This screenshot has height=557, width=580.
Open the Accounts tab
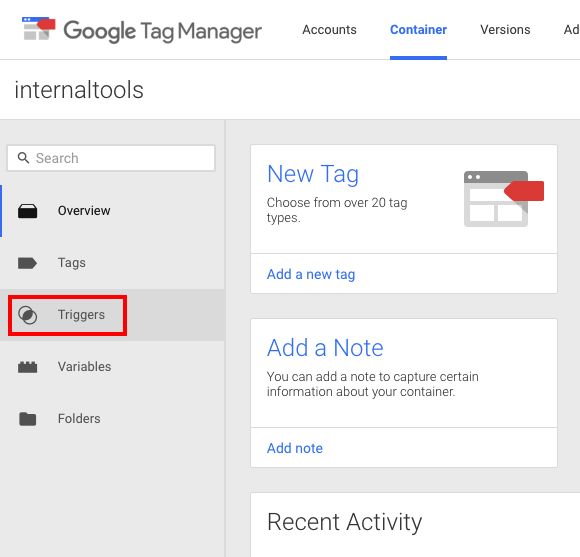pos(329,30)
